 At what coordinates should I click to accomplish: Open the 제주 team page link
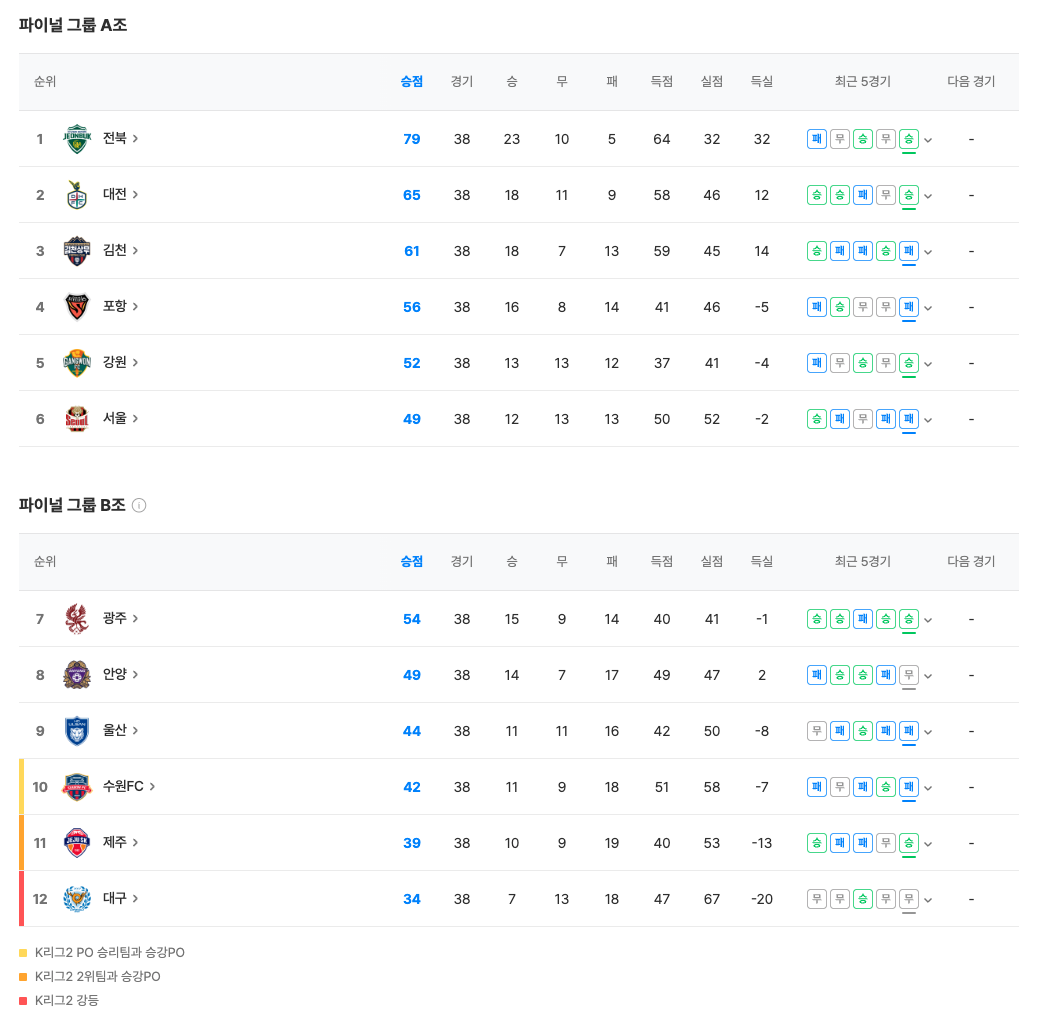pos(120,842)
